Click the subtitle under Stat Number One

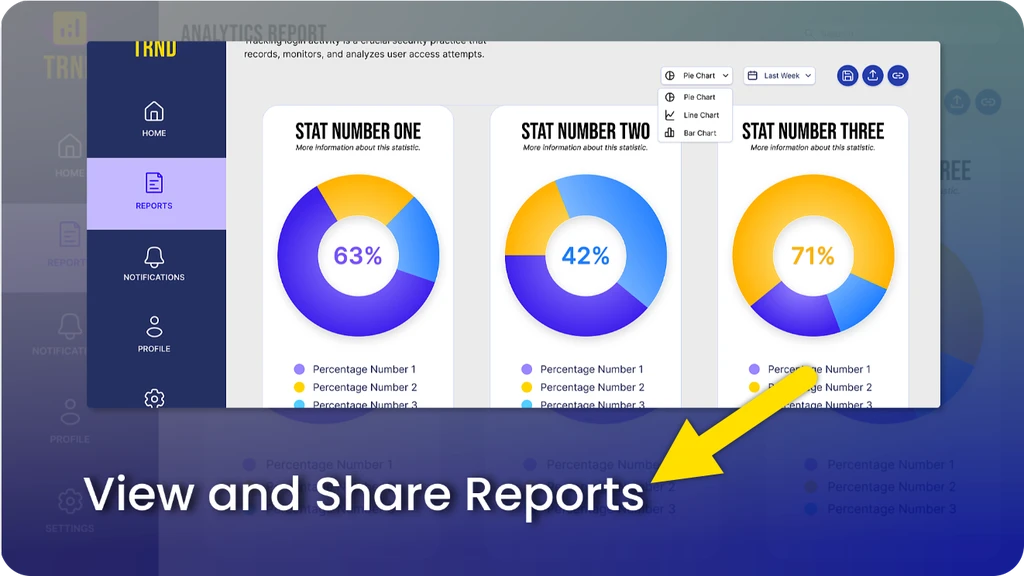pos(358,148)
